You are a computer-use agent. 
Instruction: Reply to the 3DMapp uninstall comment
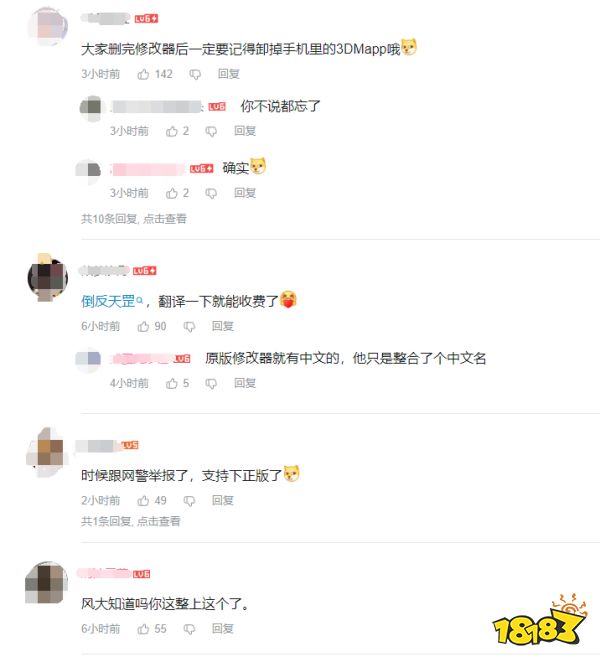tap(228, 74)
